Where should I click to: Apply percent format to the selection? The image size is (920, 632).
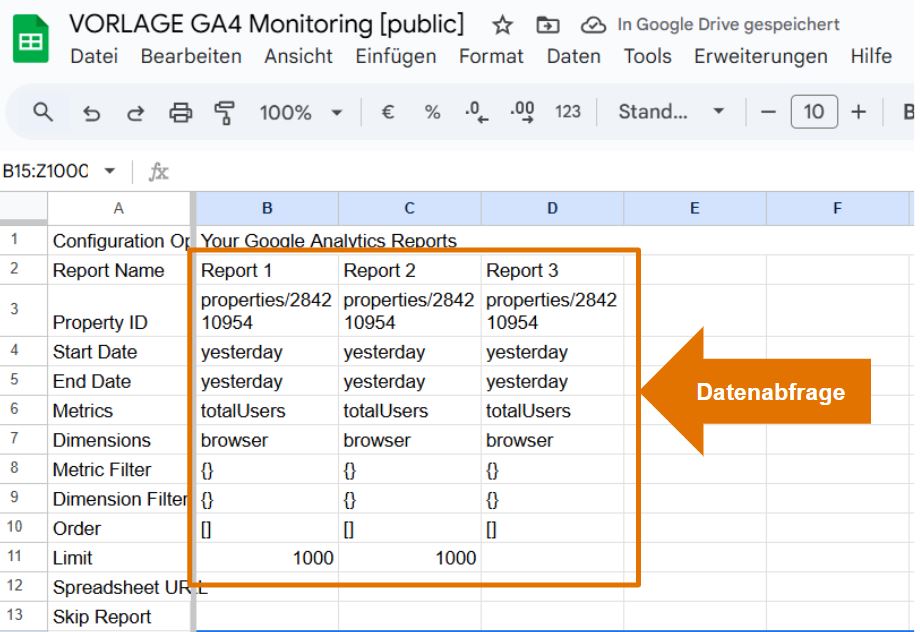click(x=432, y=112)
